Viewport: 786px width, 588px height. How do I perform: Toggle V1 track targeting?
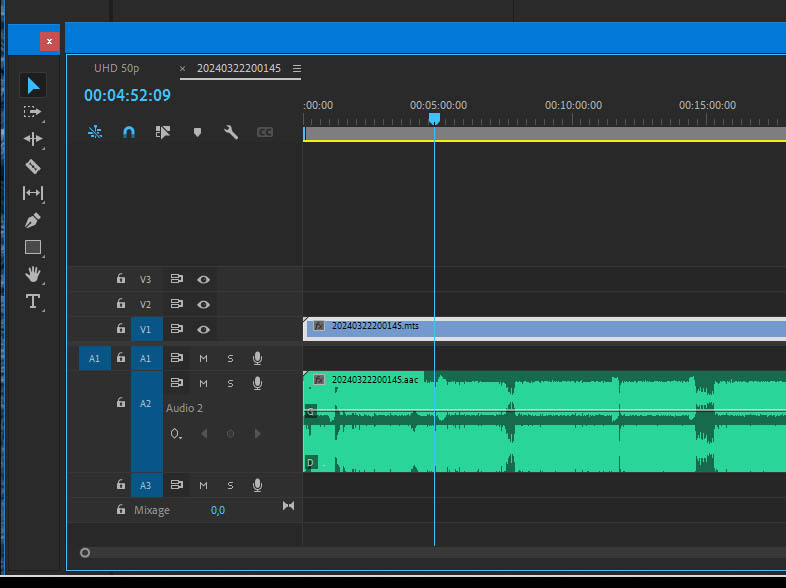(147, 329)
